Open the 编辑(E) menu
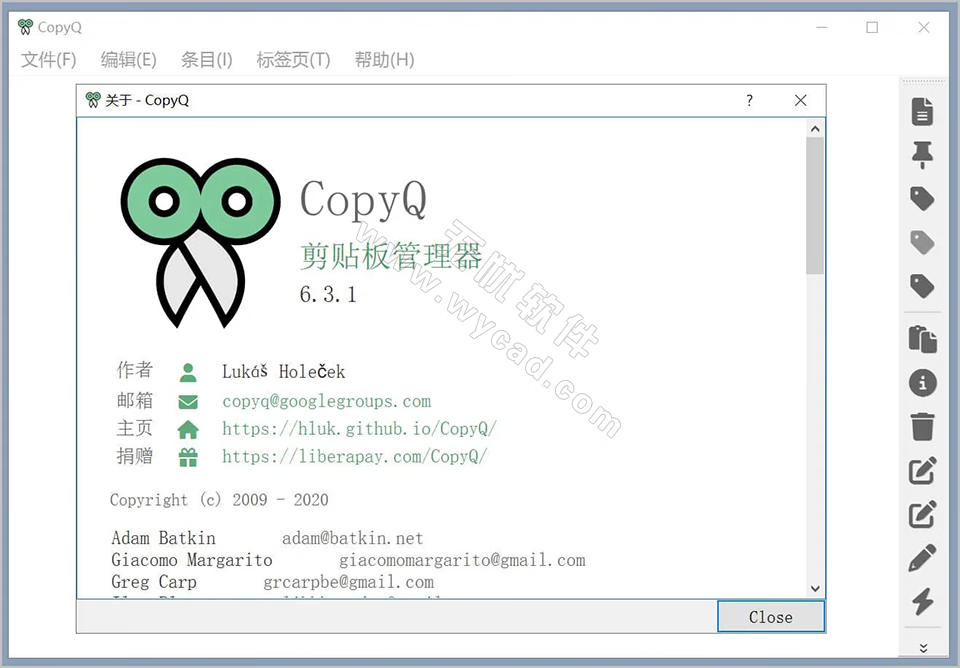The image size is (960, 668). point(127,60)
